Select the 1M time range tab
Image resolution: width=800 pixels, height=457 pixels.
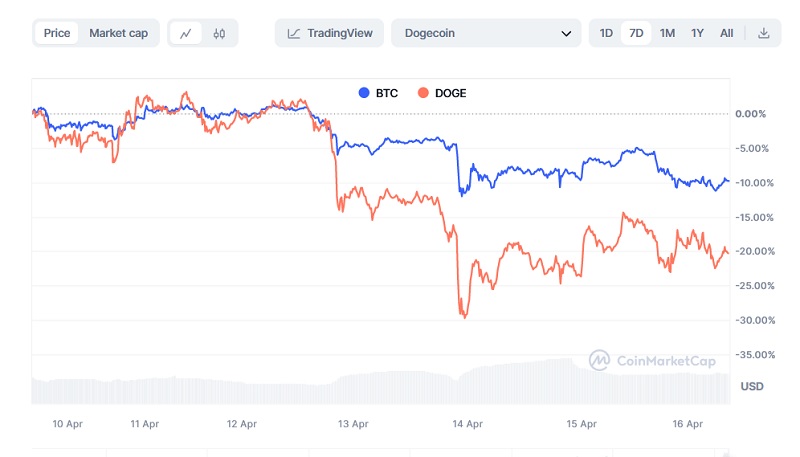tap(667, 33)
